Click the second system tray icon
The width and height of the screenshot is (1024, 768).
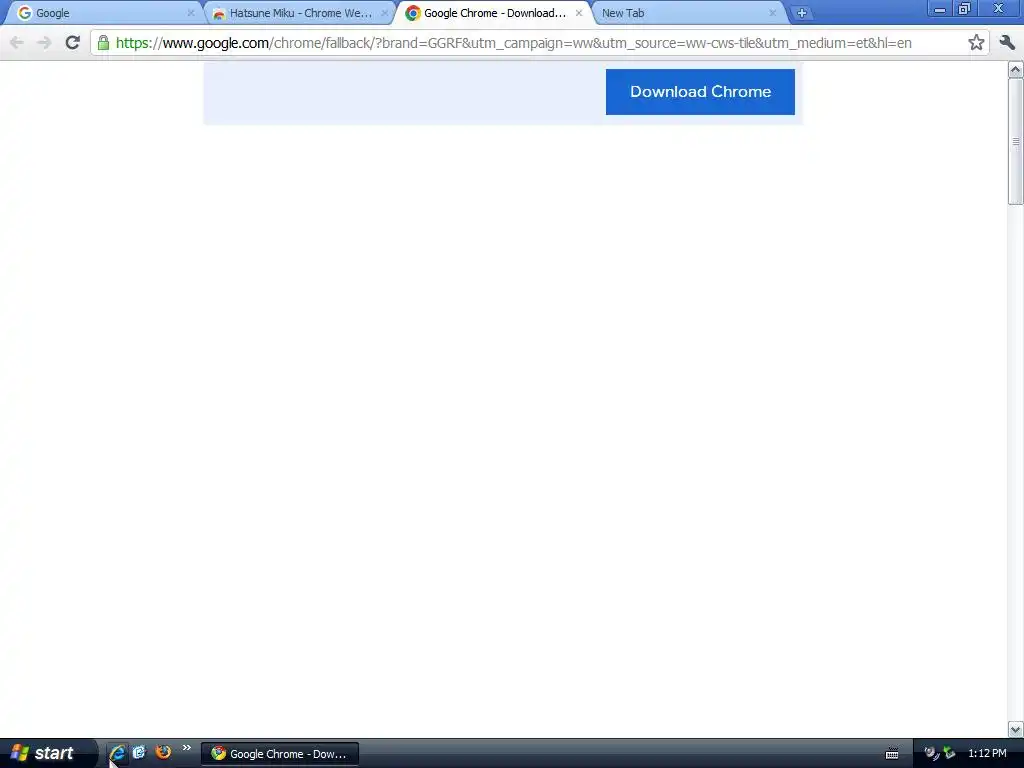coord(949,754)
